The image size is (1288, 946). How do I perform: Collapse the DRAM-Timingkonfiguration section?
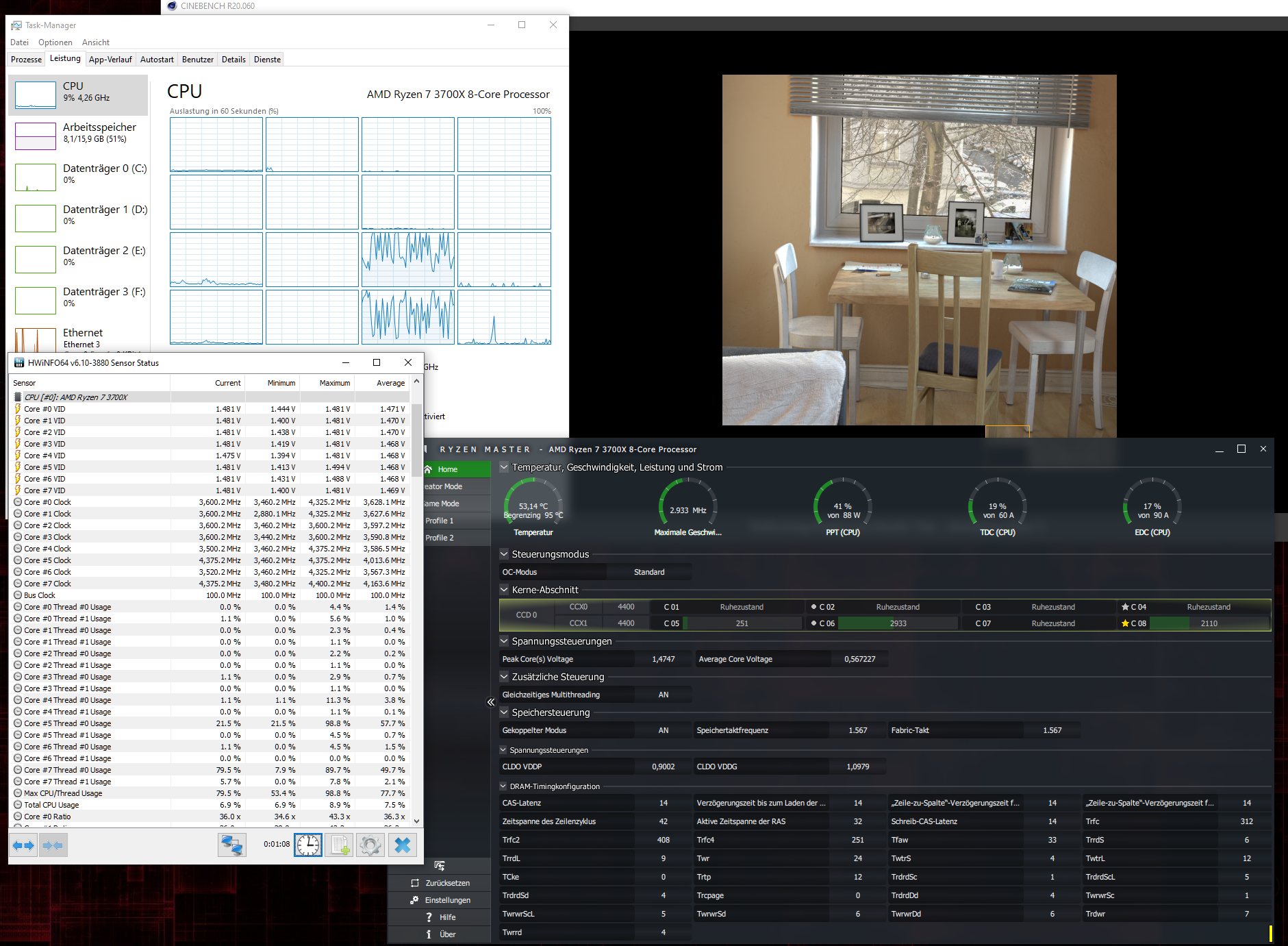pos(503,786)
